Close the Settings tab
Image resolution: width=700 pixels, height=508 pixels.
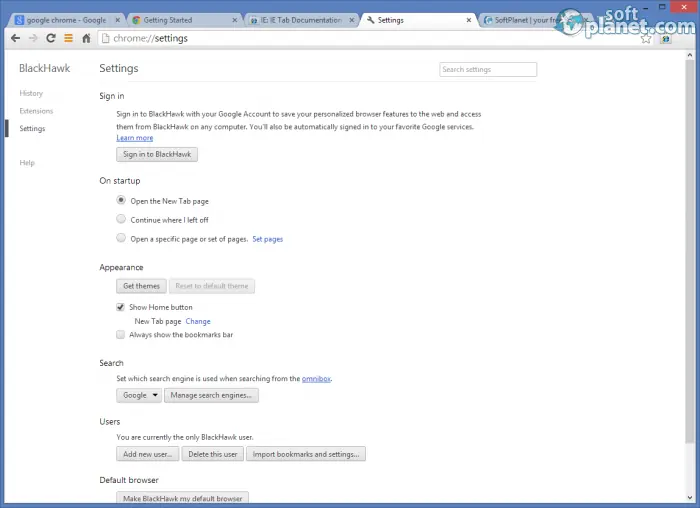click(469, 20)
